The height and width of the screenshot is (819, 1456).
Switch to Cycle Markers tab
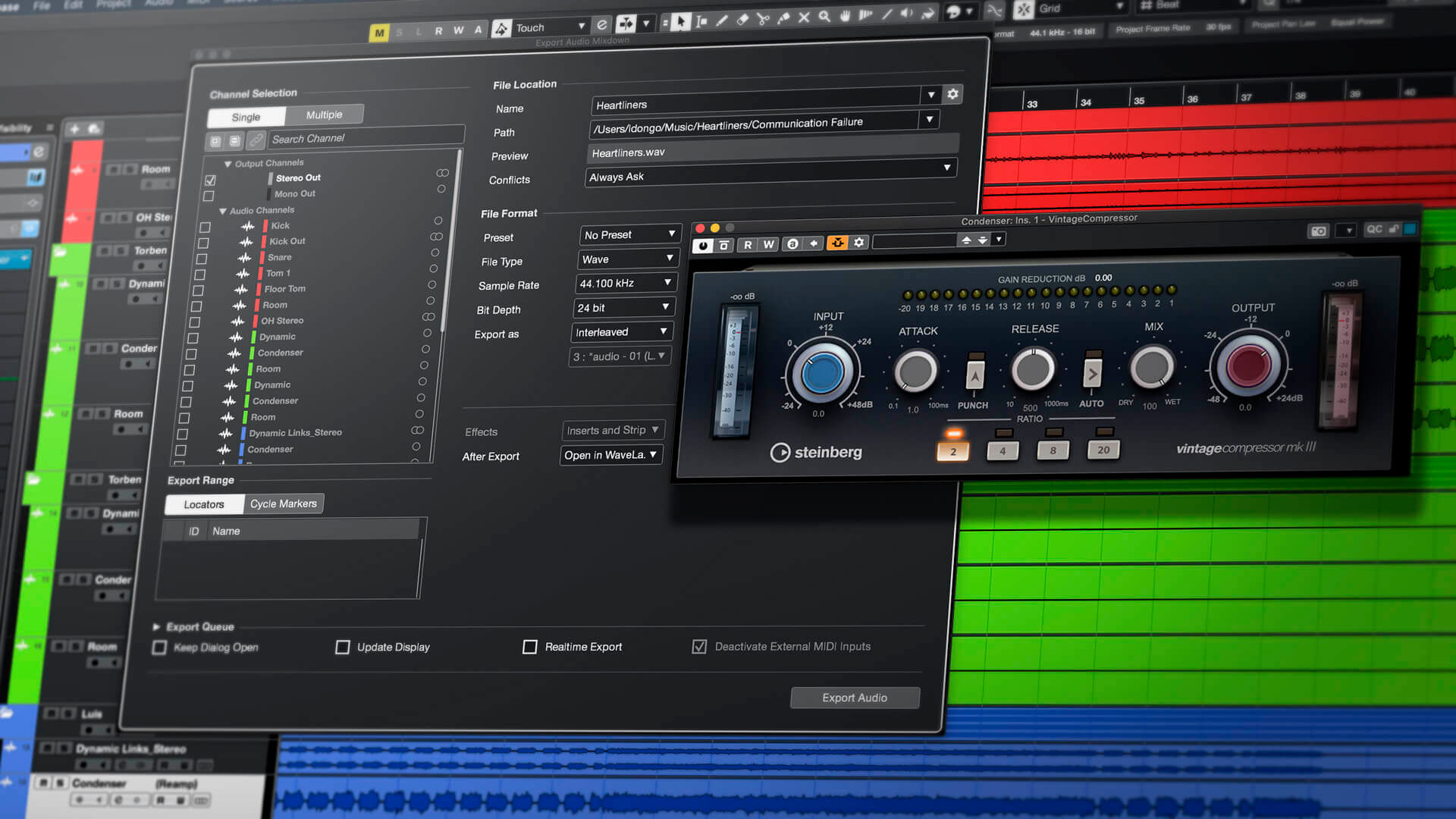(x=284, y=504)
